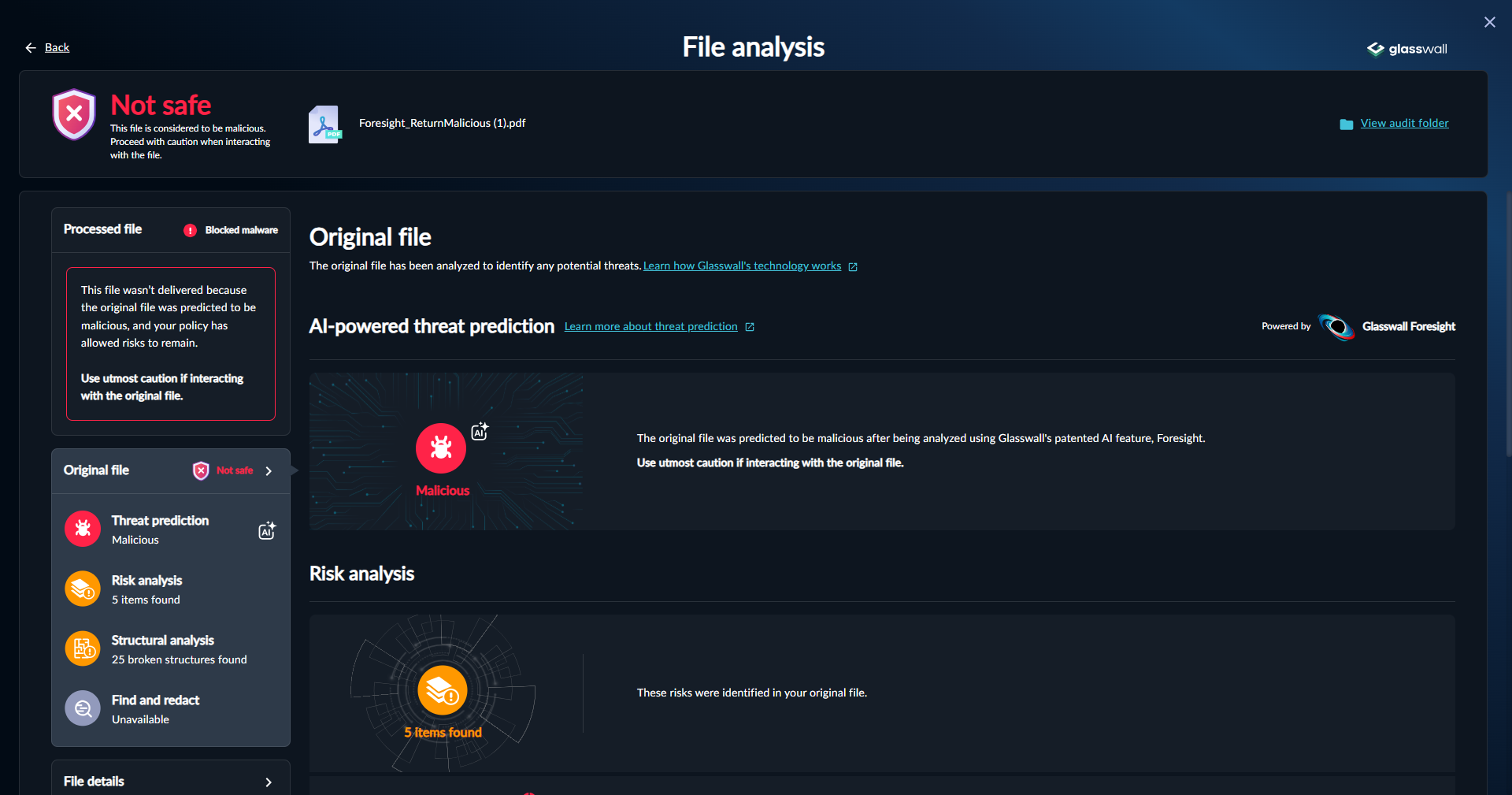Open the View audit folder link

tap(1404, 123)
